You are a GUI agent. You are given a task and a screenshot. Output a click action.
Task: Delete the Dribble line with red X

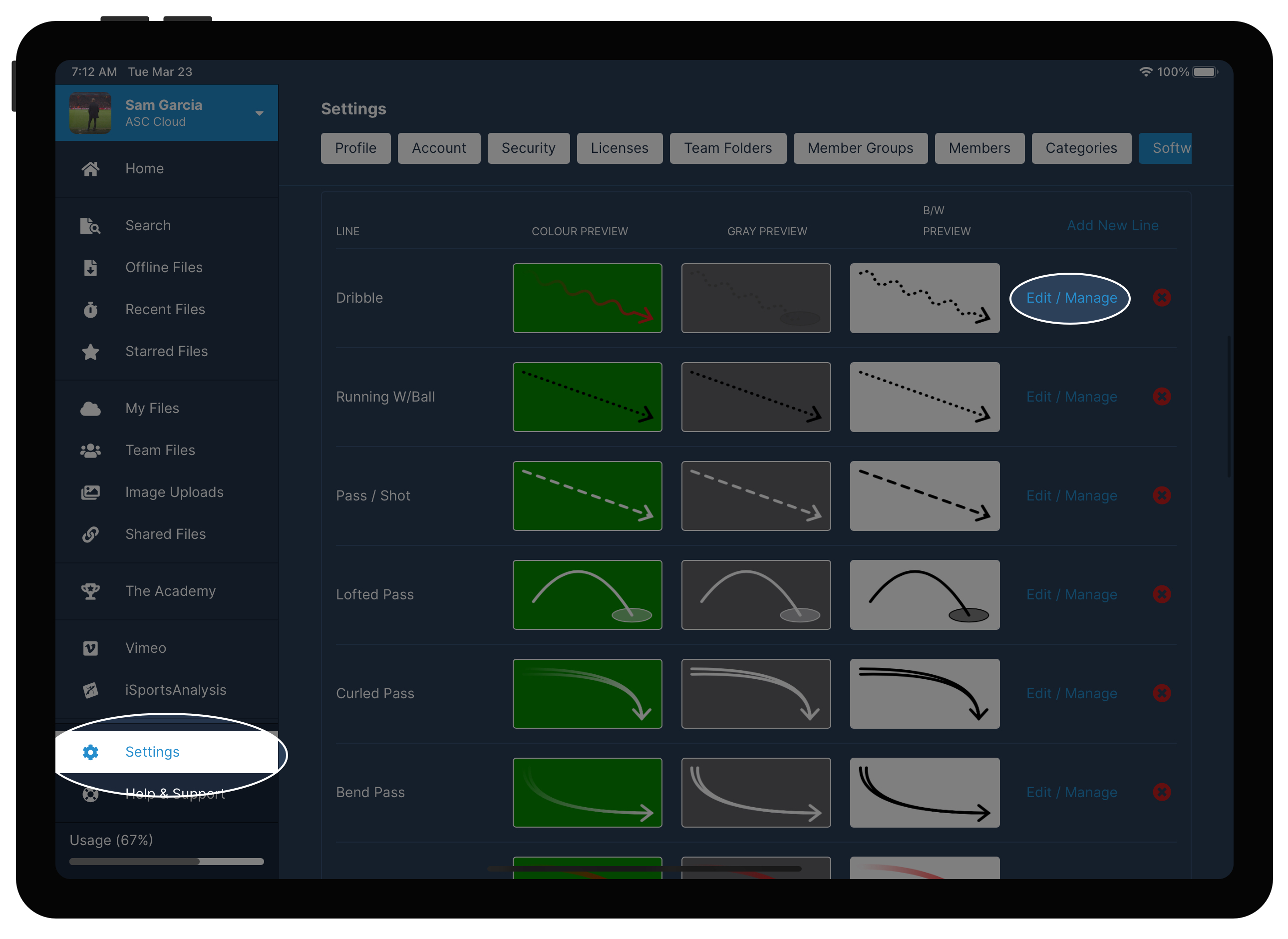click(x=1161, y=298)
